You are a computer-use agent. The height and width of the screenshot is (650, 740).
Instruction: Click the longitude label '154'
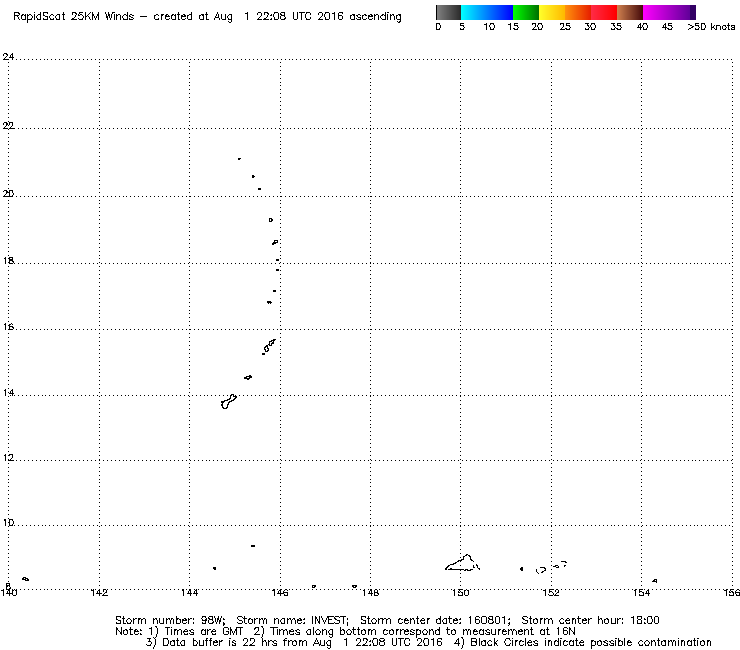[x=641, y=593]
